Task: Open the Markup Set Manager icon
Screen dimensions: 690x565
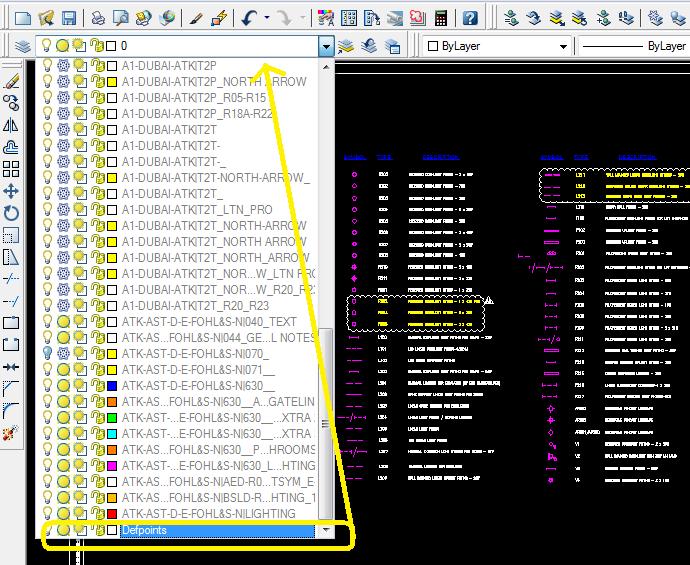Action: pyautogui.click(x=417, y=18)
